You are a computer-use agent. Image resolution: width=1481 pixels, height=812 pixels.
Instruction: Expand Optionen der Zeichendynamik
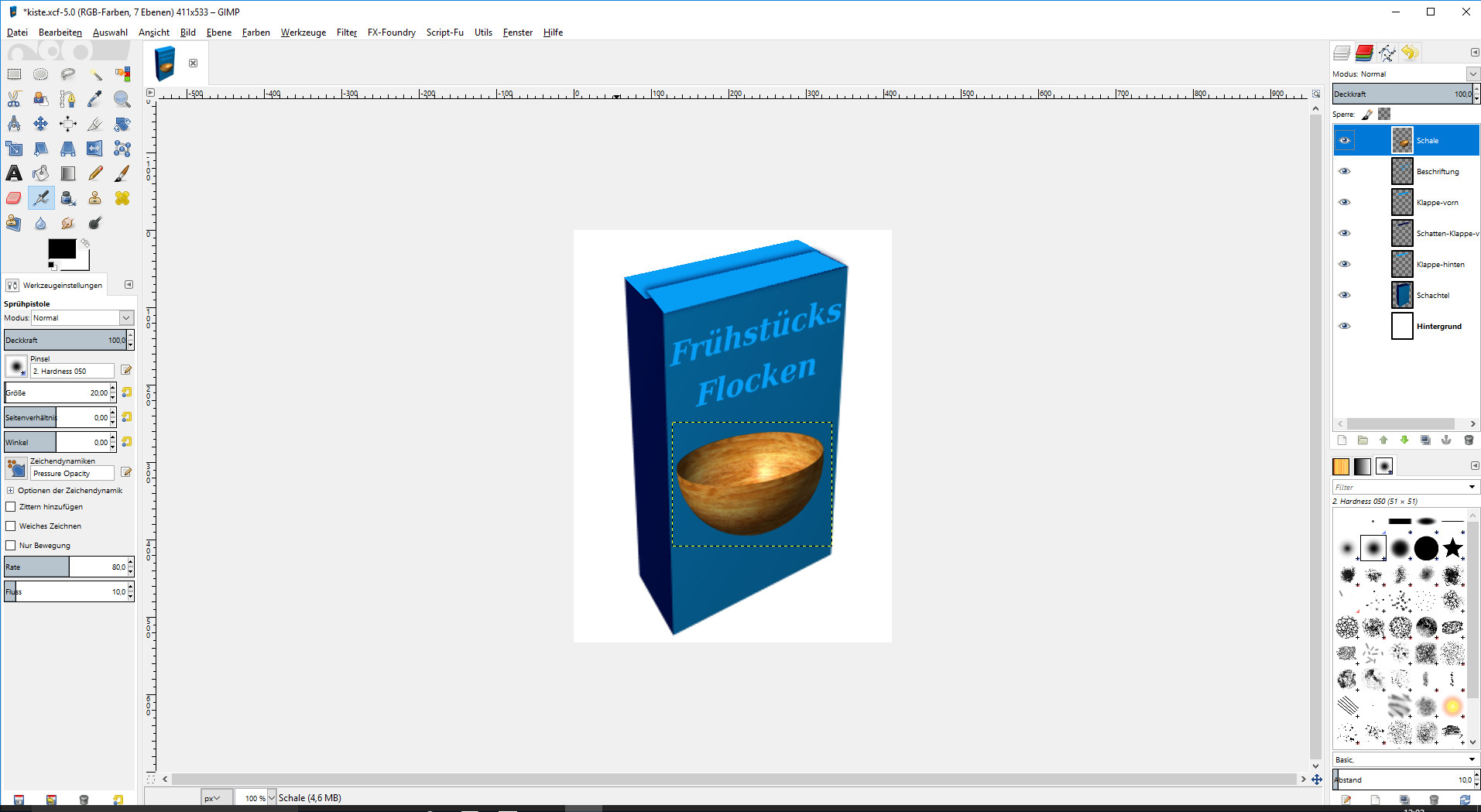11,491
